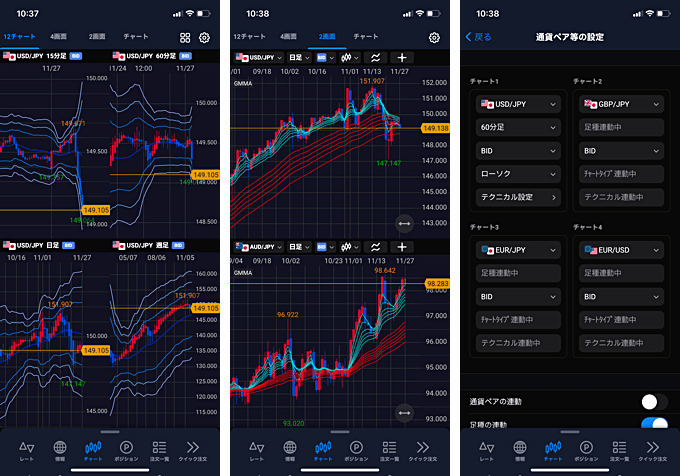Select 12チャート tab on left screen
Screen dimensions: 680x476
click(x=20, y=36)
